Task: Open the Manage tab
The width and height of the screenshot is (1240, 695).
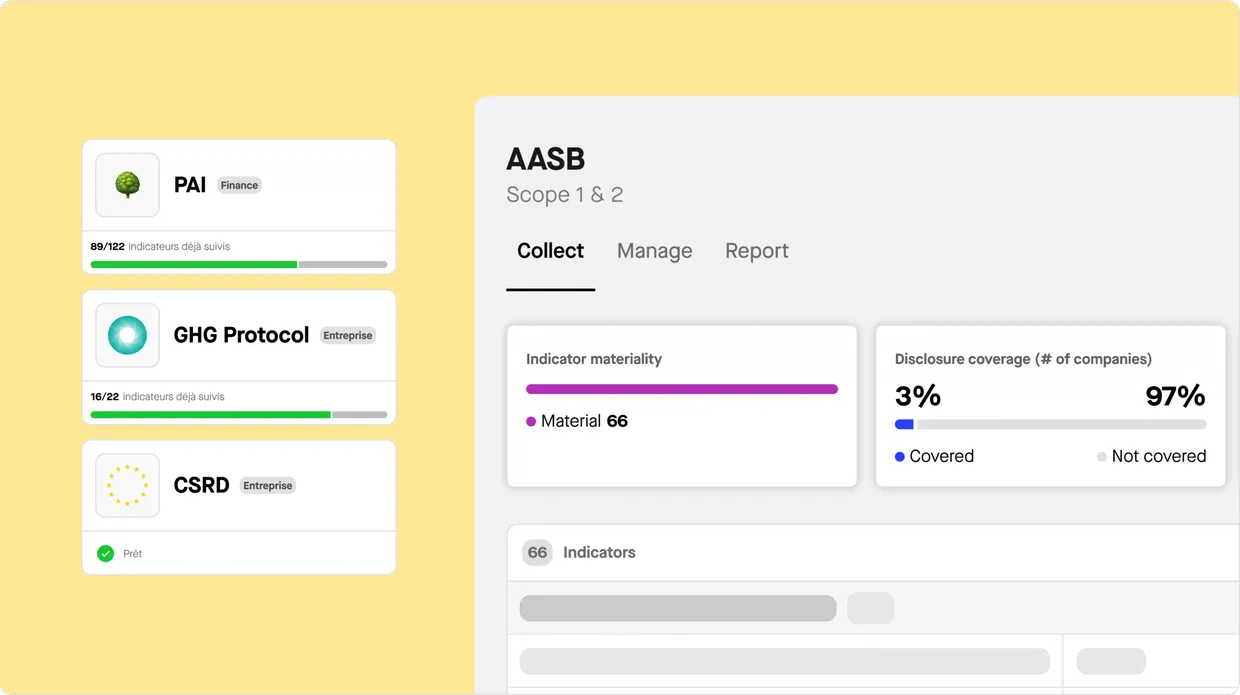Action: pos(654,251)
